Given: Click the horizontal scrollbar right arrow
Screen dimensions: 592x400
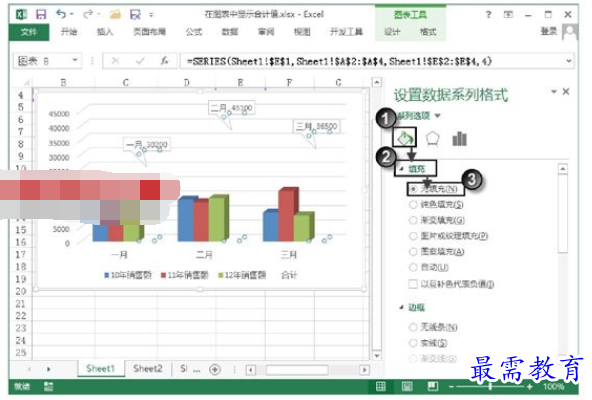Looking at the screenshot, I should tap(364, 369).
